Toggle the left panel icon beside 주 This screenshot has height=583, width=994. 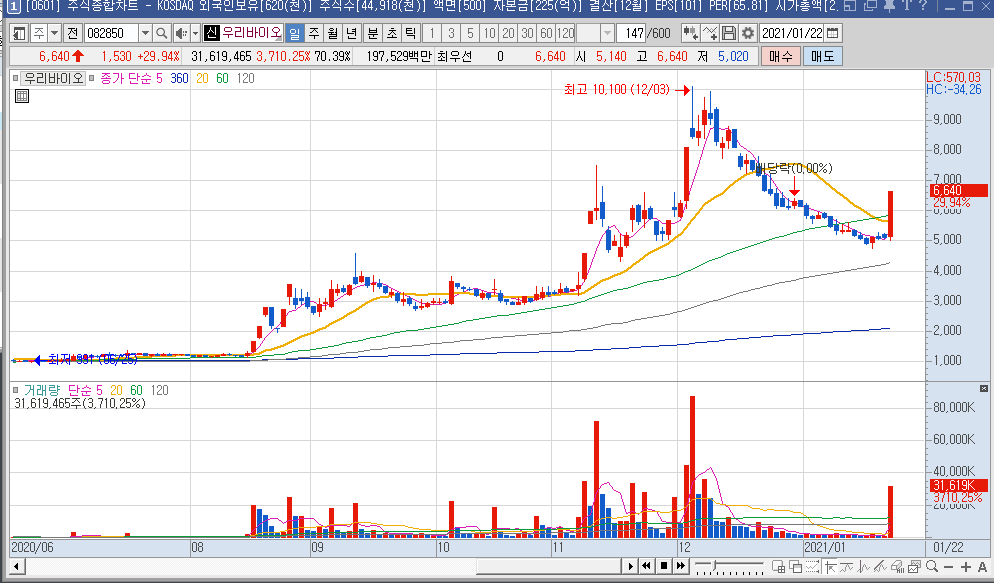[x=20, y=33]
